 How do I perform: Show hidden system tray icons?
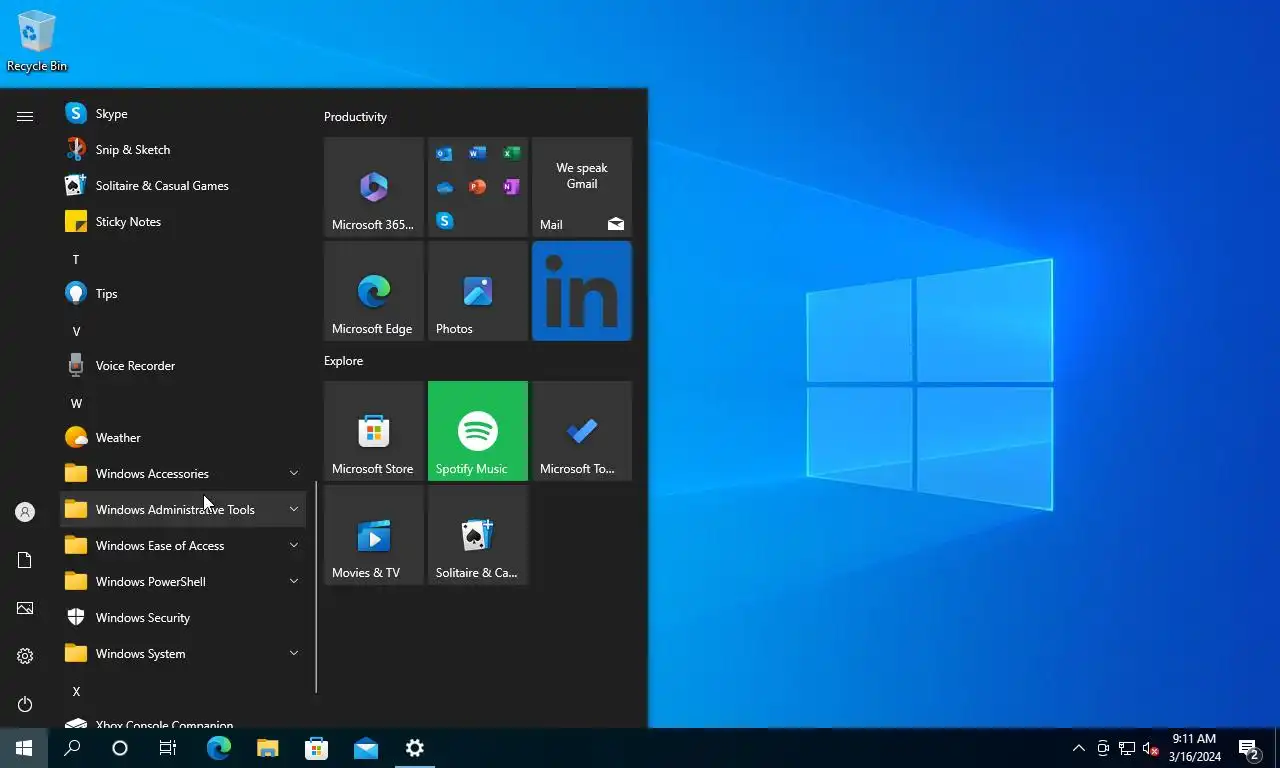(x=1078, y=748)
